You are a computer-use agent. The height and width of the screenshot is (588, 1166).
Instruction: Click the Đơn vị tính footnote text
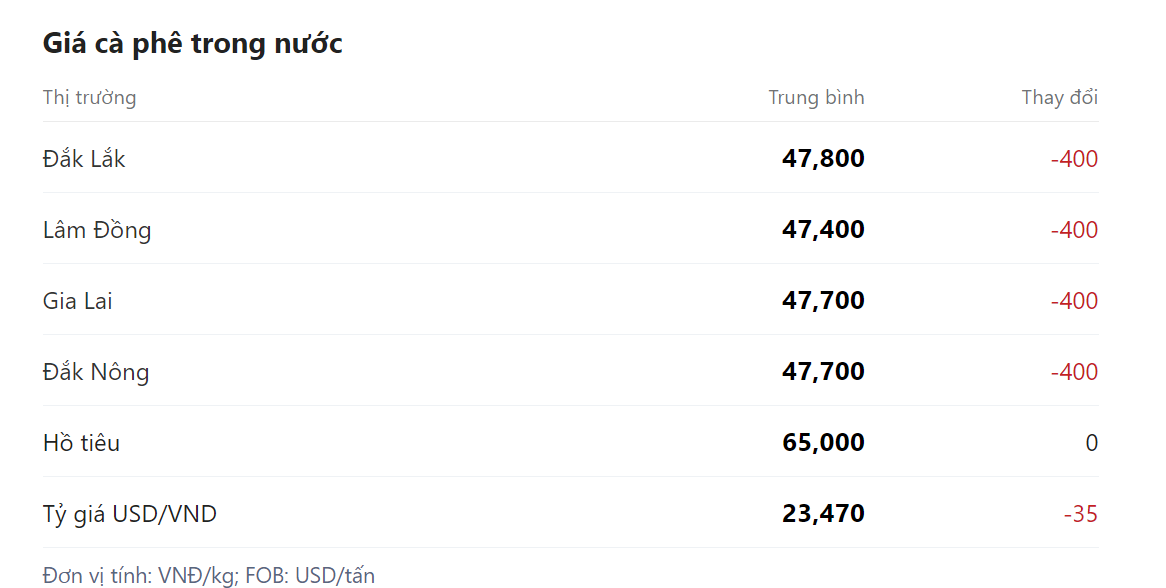[209, 575]
